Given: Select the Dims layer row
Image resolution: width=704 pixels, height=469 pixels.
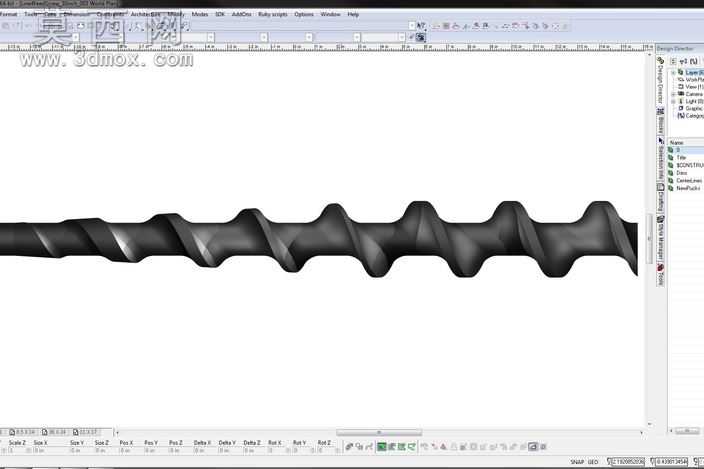Looking at the screenshot, I should 686,173.
